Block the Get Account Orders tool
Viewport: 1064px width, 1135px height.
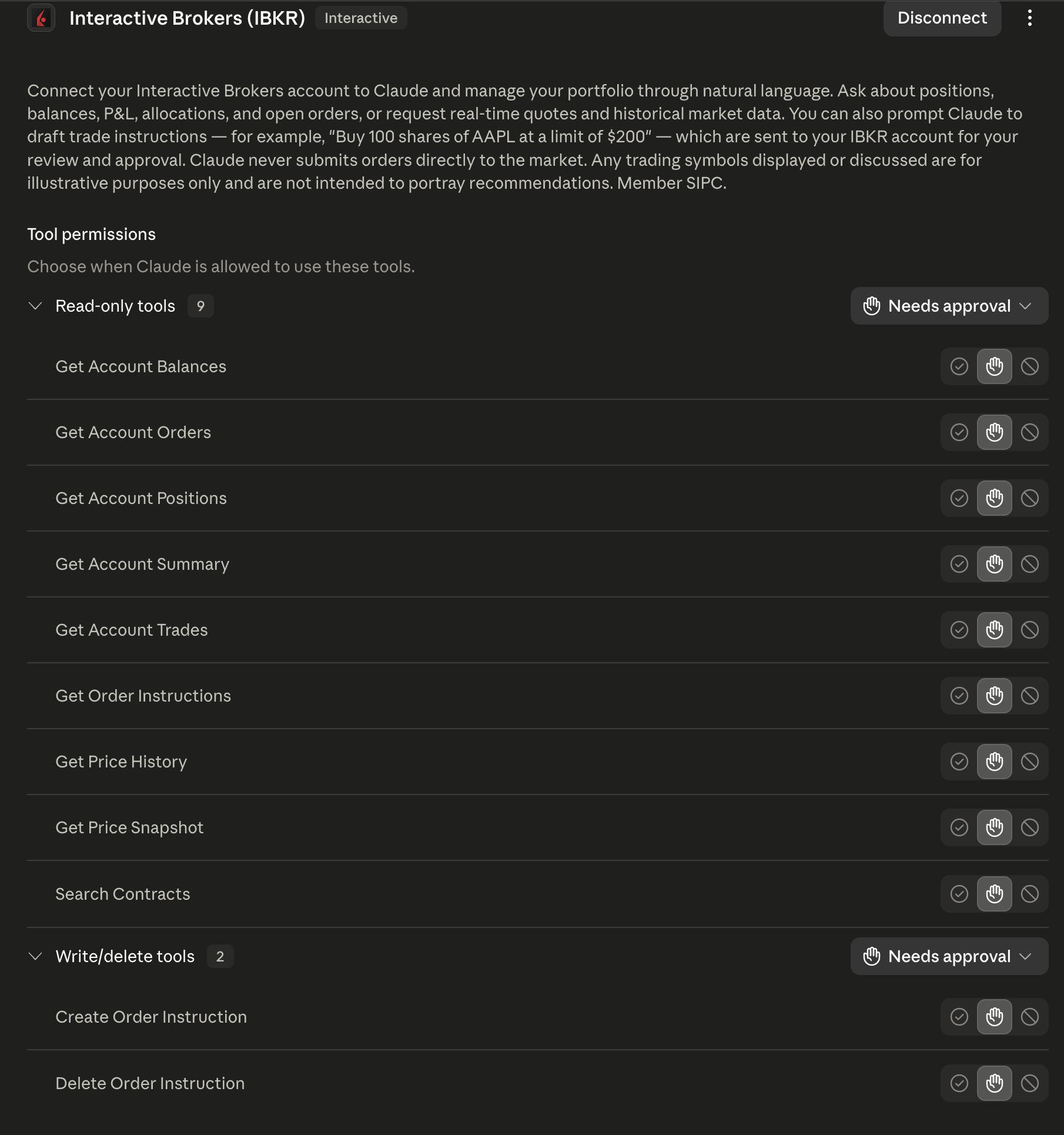1029,432
